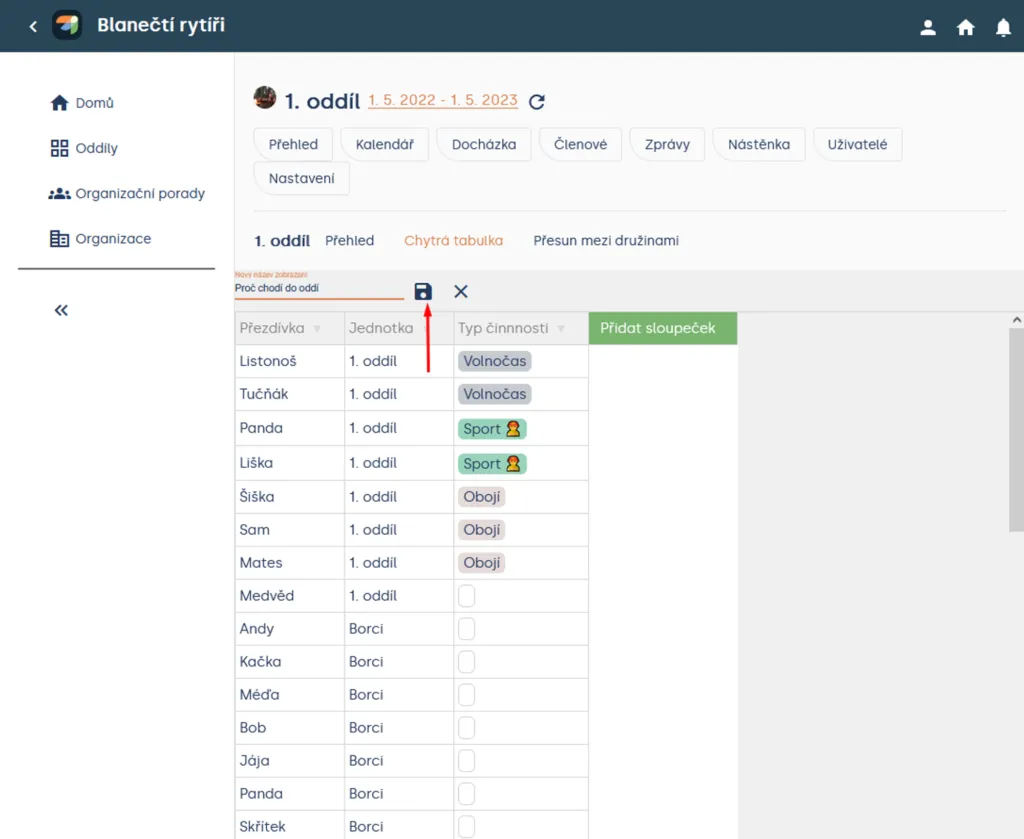The width and height of the screenshot is (1024, 839).
Task: Toggle empty Typ činnosti box for Bob
Action: [466, 727]
